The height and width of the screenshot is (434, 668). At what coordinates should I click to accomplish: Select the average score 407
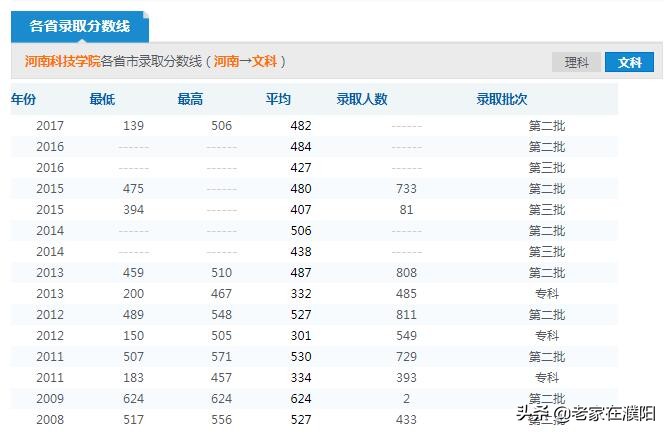pos(301,210)
